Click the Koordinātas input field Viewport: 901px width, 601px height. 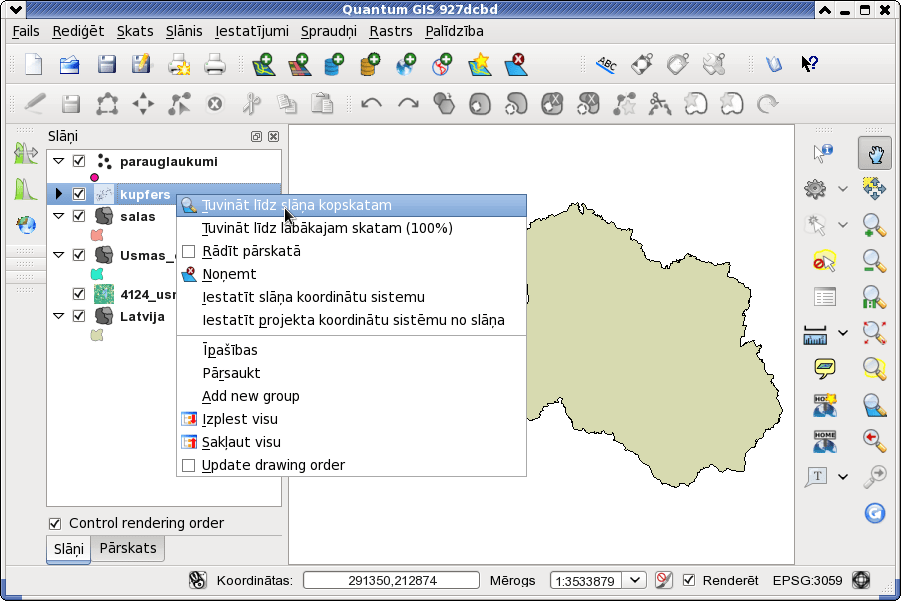(x=391, y=580)
